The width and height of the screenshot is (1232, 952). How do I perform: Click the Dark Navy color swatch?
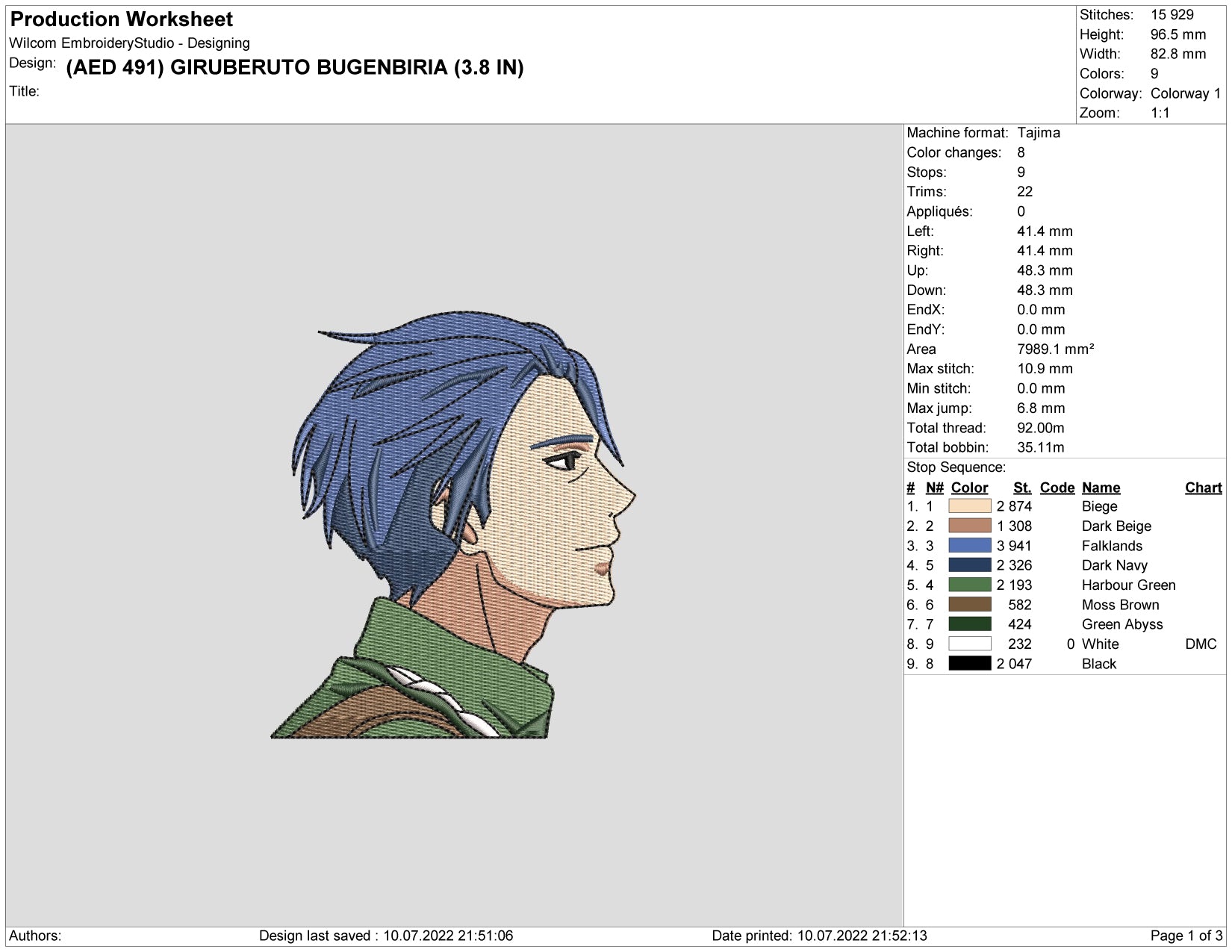969,565
